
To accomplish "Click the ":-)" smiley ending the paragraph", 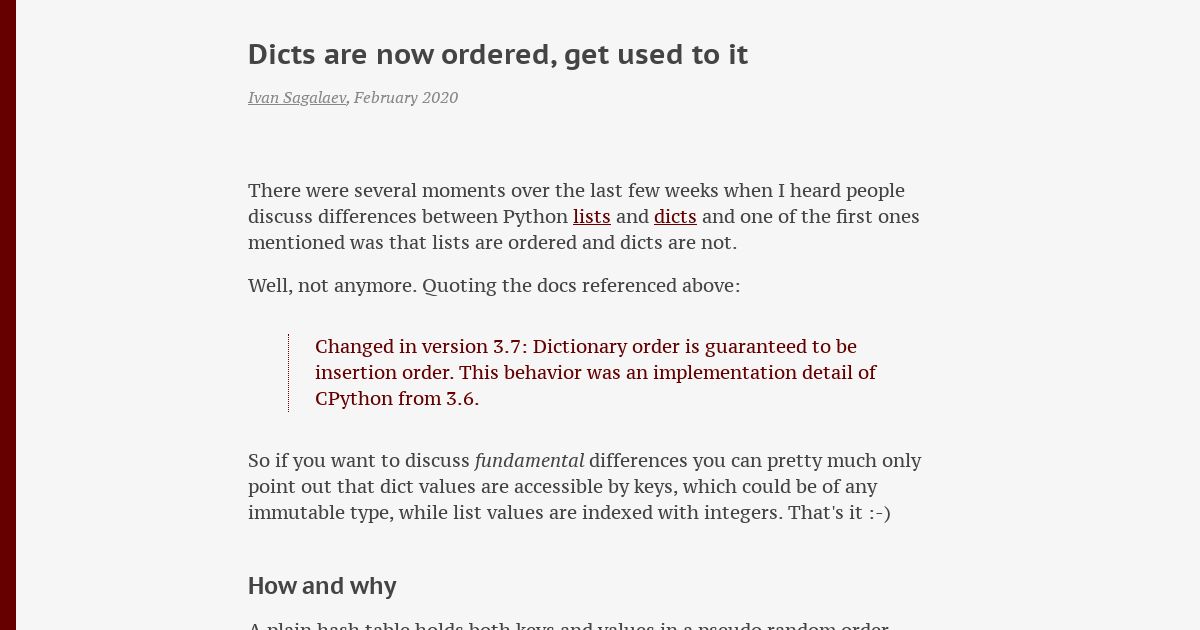I will point(879,513).
